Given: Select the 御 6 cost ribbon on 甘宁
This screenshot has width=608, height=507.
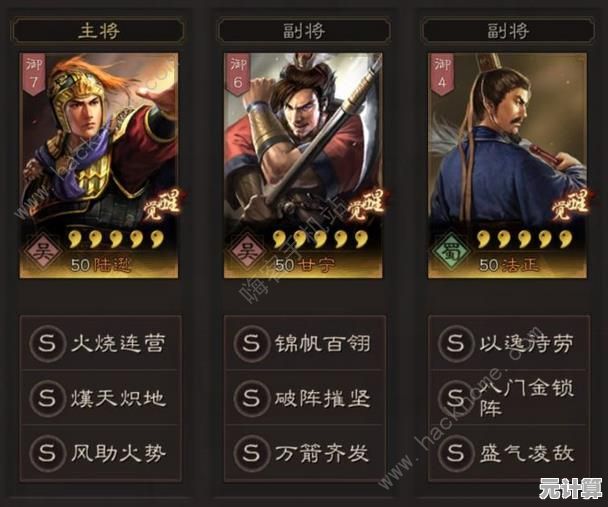Looking at the screenshot, I should pos(238,74).
